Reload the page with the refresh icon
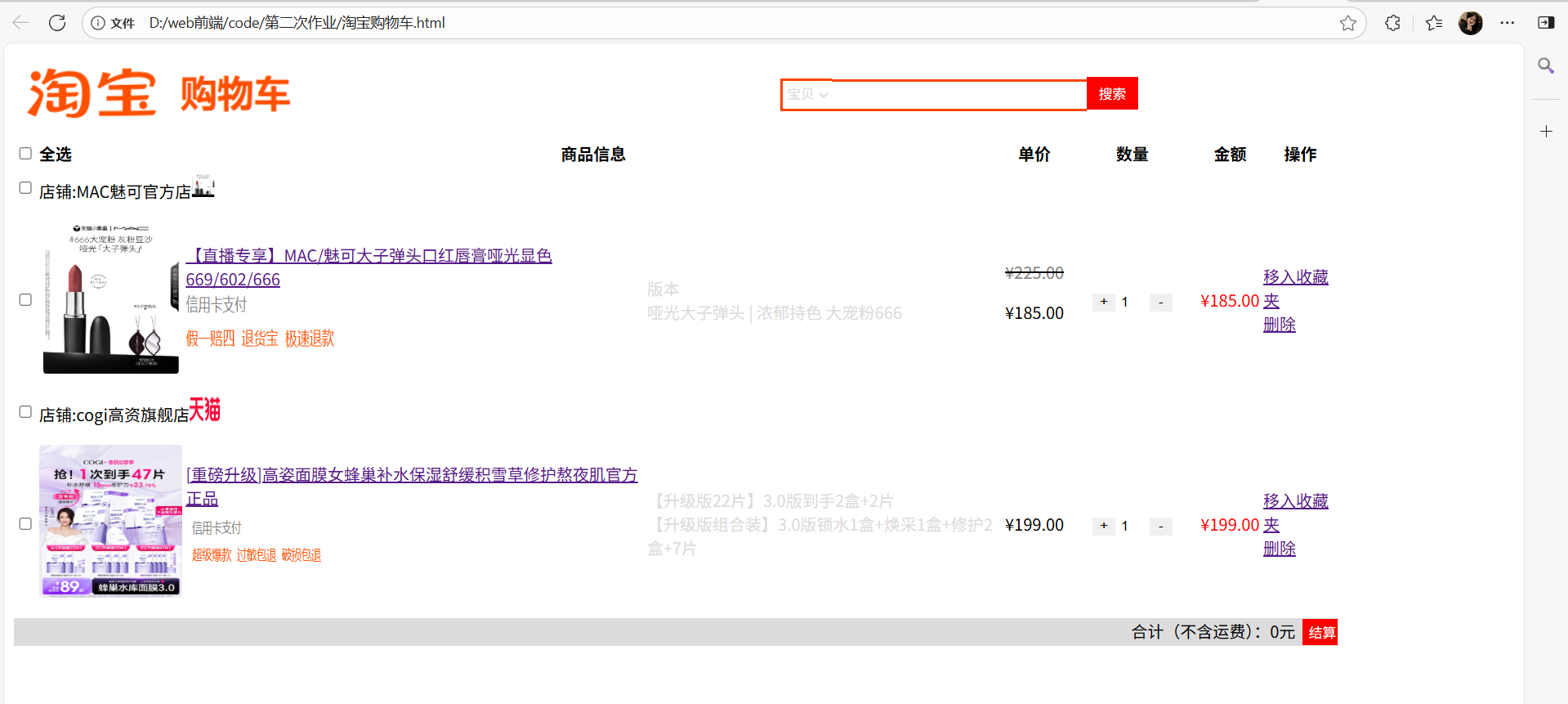The image size is (1568, 704). pyautogui.click(x=57, y=23)
